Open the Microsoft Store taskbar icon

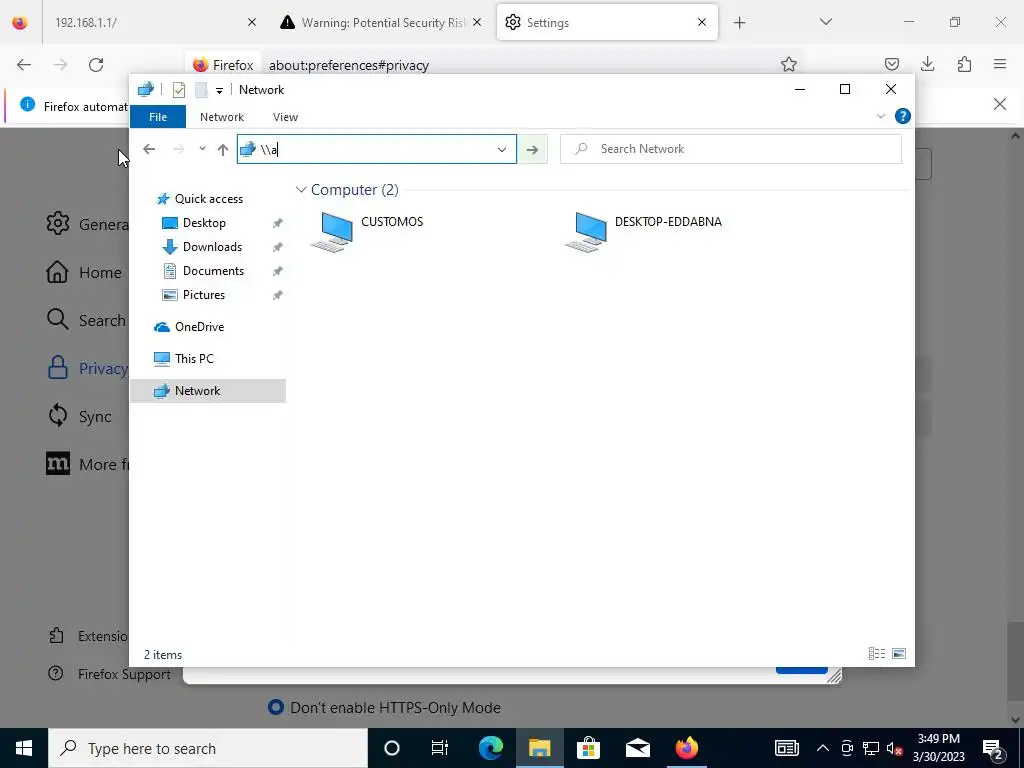[588, 748]
